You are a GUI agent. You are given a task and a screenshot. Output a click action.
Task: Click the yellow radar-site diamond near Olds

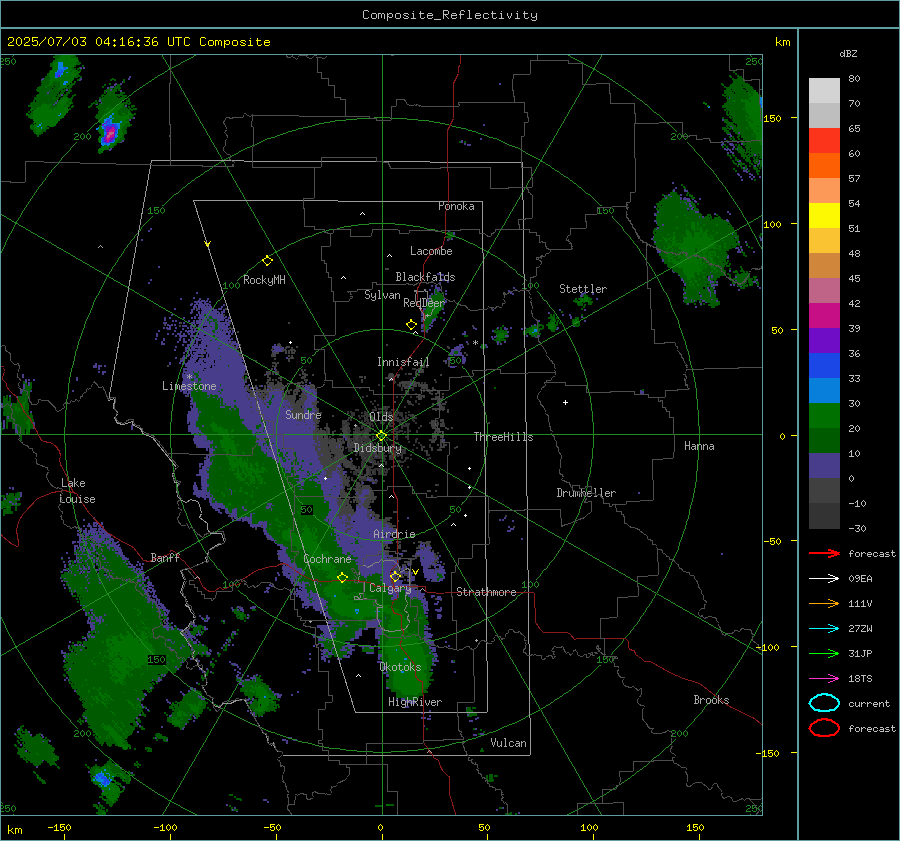point(381,436)
